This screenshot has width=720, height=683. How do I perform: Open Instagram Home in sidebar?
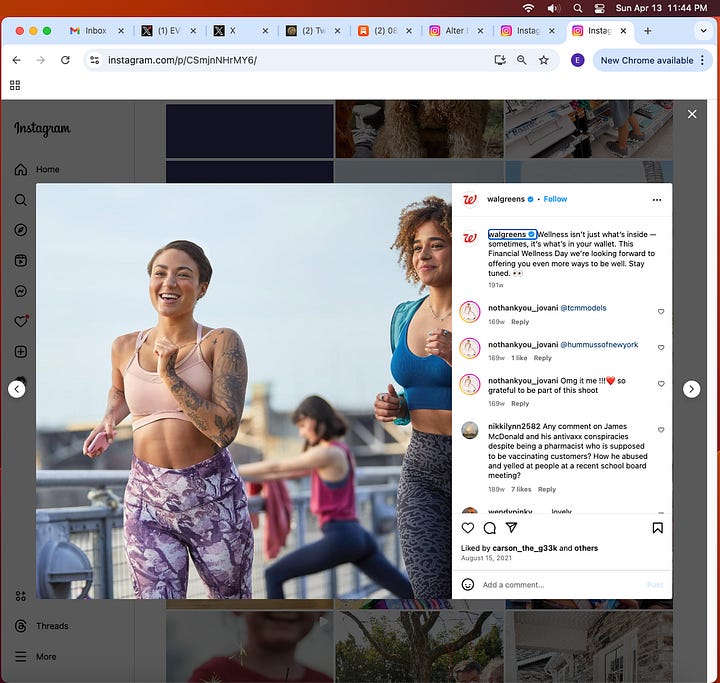[x=37, y=169]
